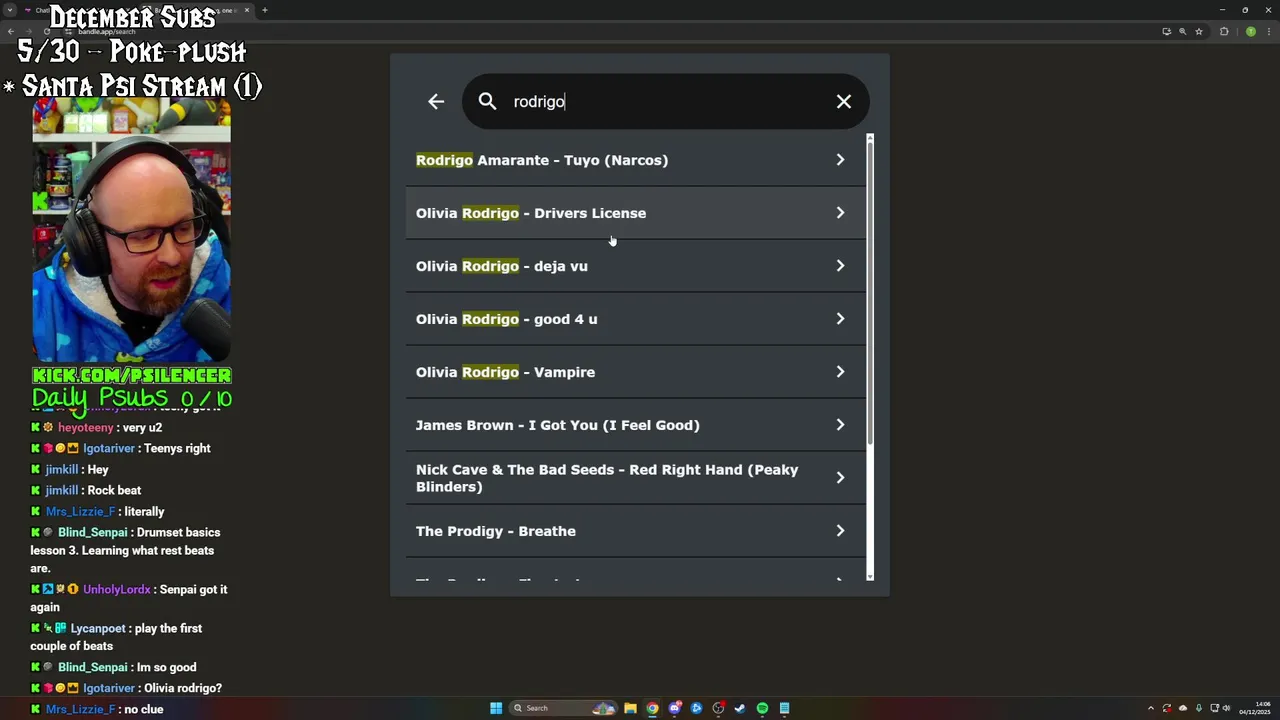This screenshot has width=1280, height=720.
Task: Click the chevron on the good 4 u row
Action: [x=840, y=319]
